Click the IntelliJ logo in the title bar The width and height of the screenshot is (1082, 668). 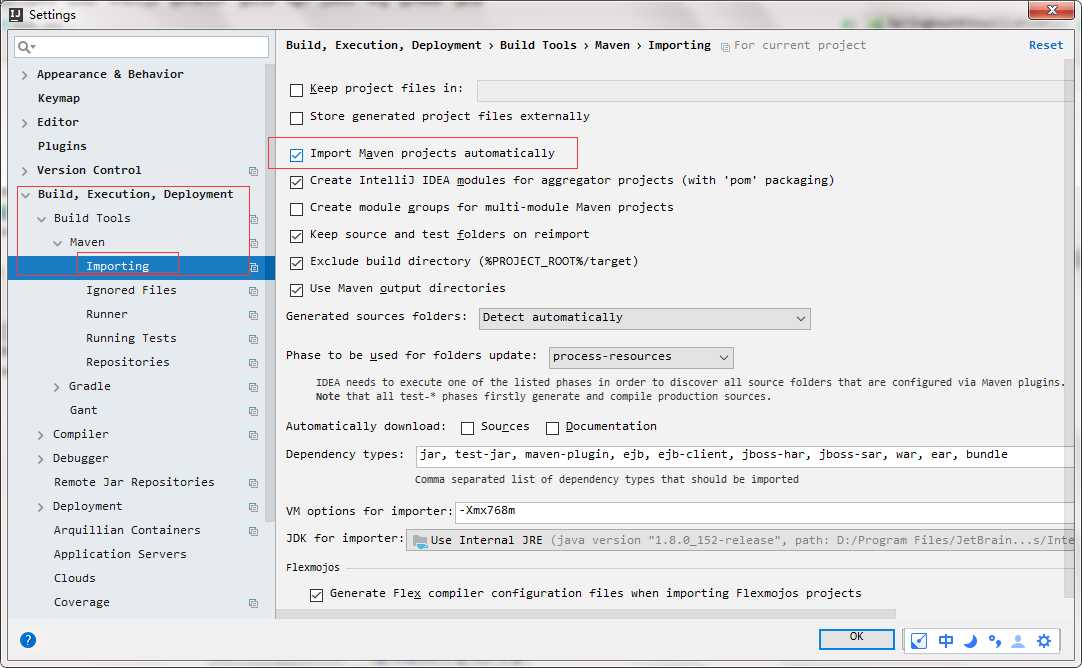coord(15,14)
